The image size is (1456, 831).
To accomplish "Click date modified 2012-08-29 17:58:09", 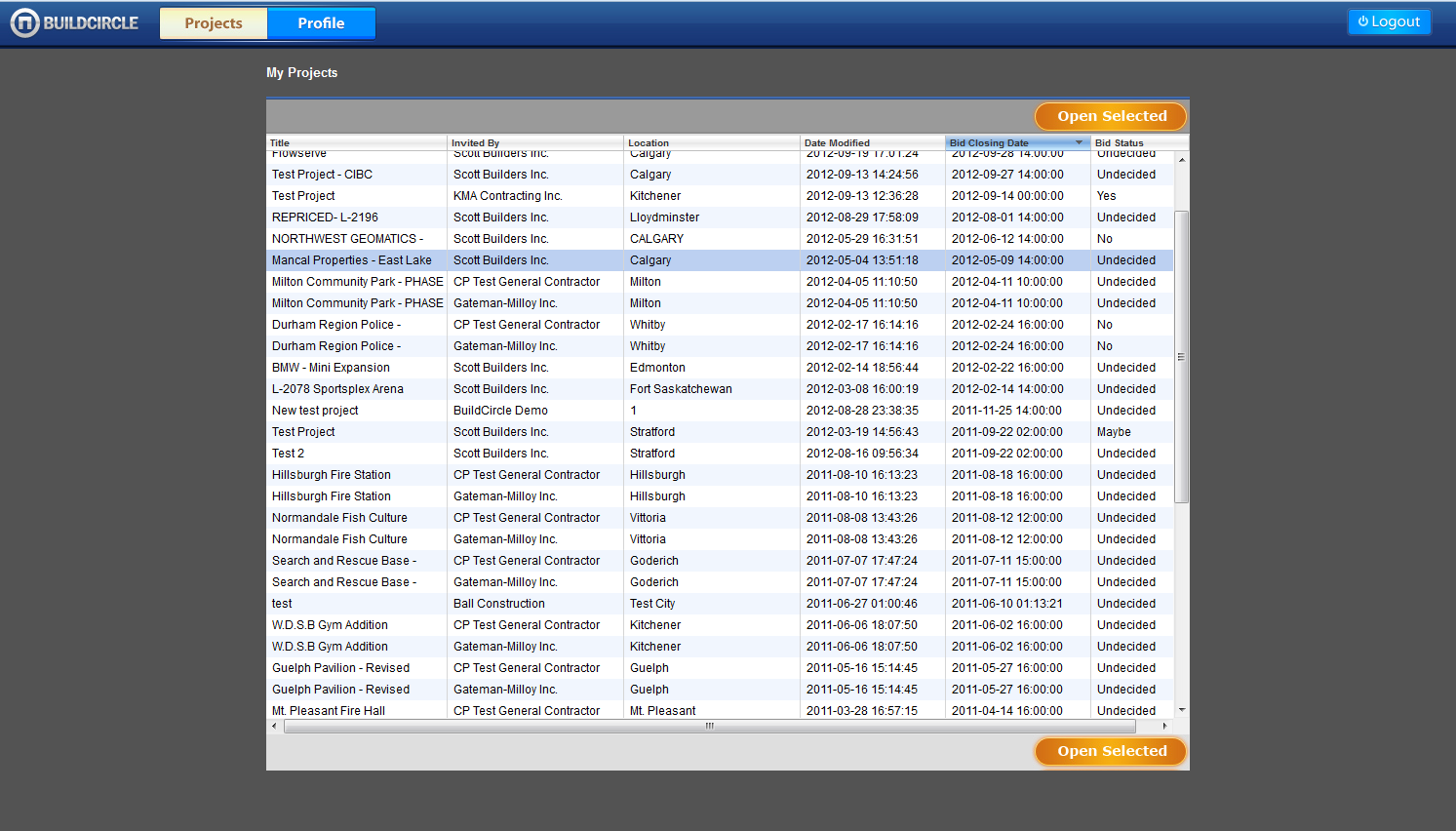I will point(873,218).
